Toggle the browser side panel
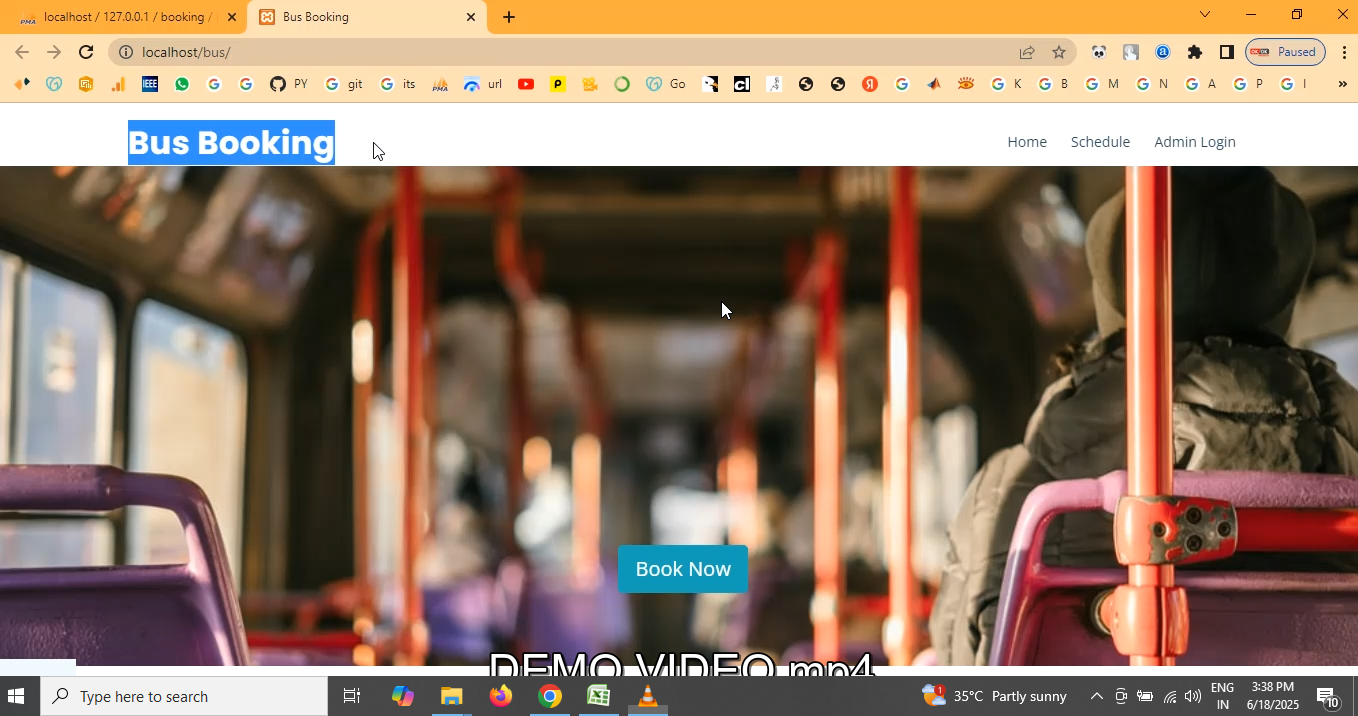Screen dimensions: 1358x716 pyautogui.click(x=1226, y=52)
